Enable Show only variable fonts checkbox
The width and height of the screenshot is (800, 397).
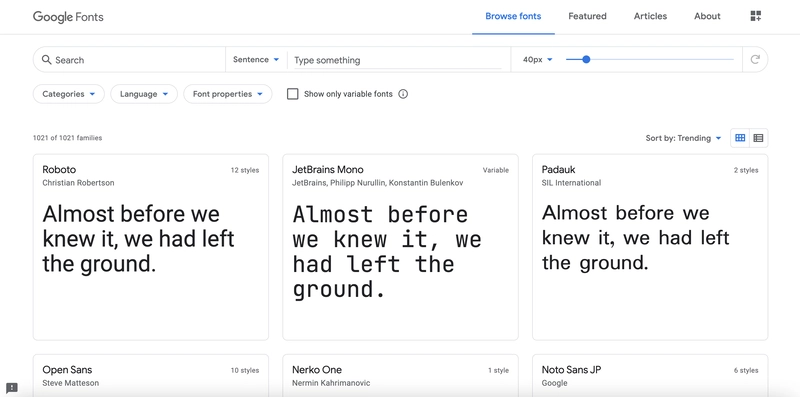pyautogui.click(x=292, y=94)
